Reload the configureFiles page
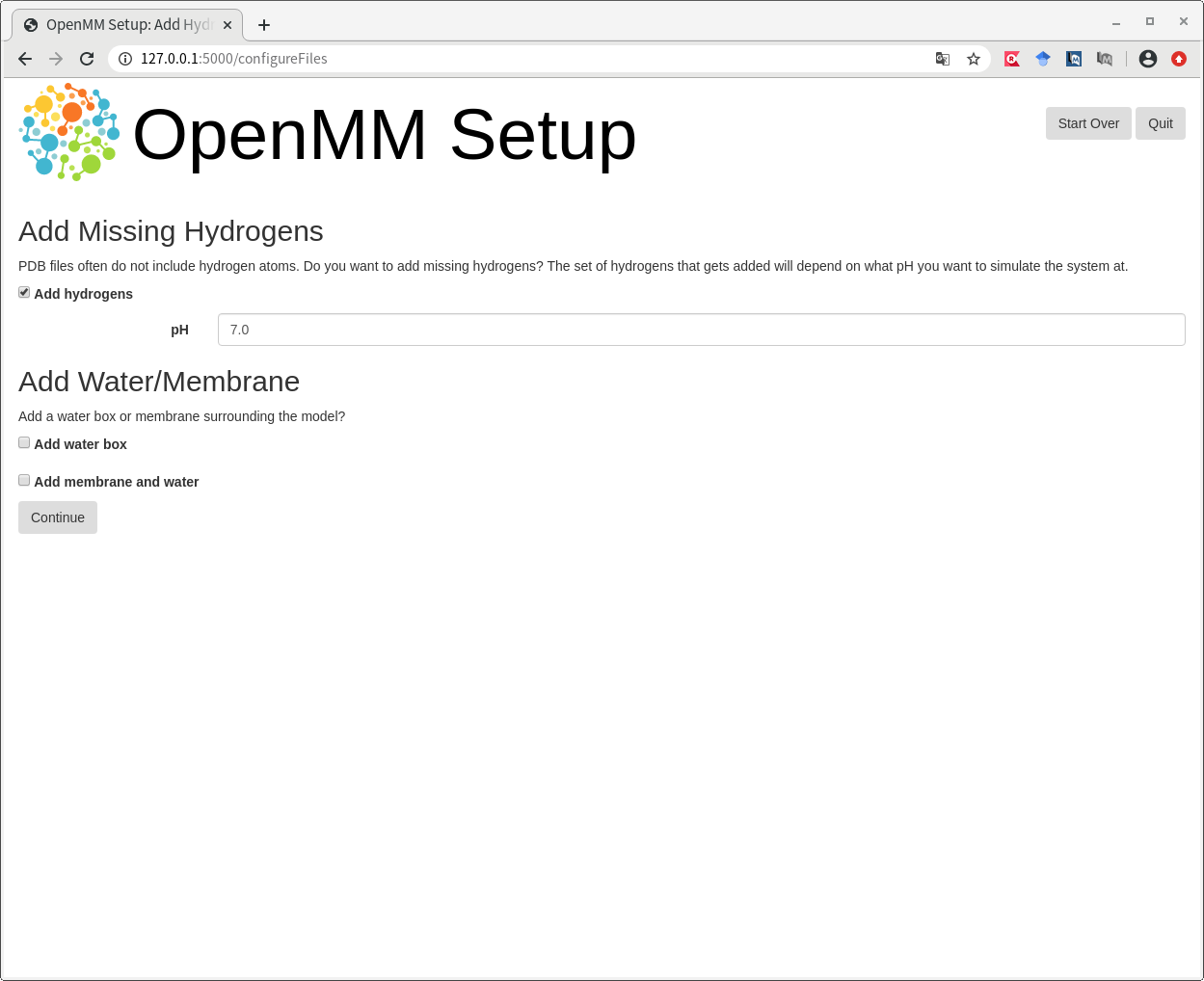Viewport: 1204px width, 981px height. pos(87,59)
